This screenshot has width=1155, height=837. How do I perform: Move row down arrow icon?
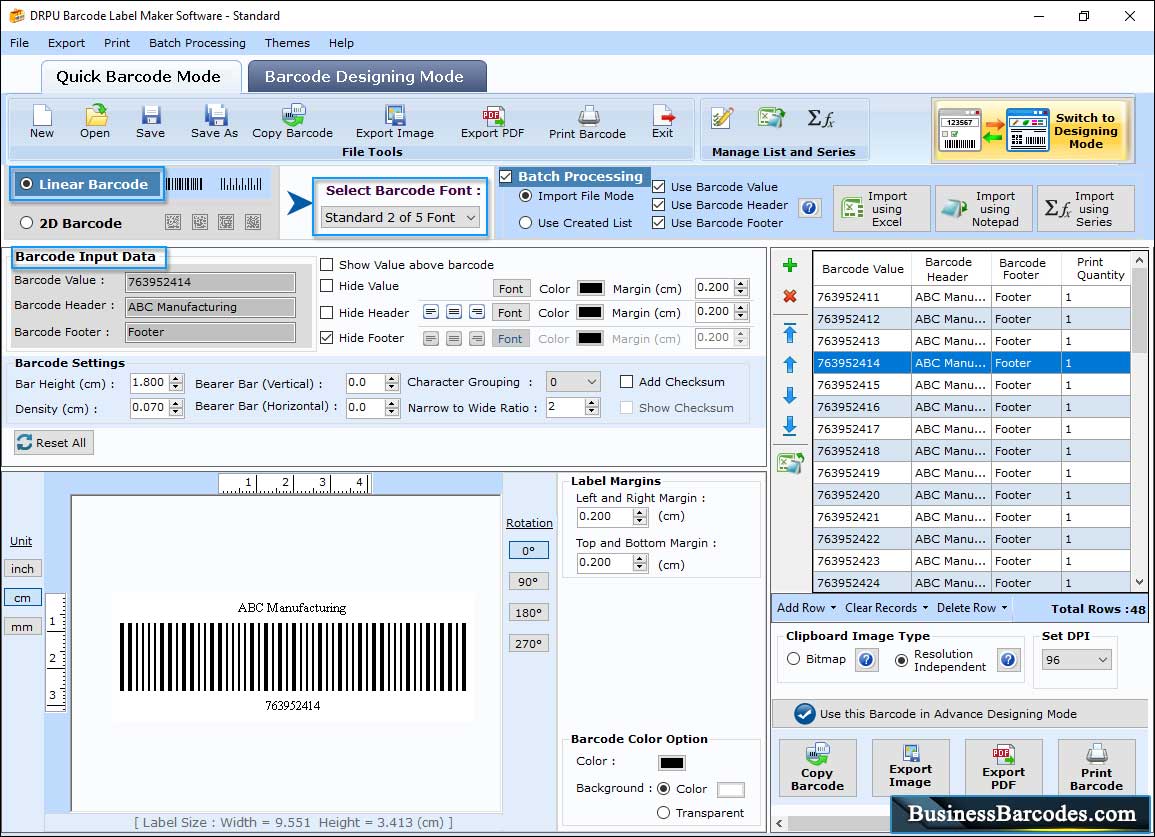pyautogui.click(x=790, y=395)
